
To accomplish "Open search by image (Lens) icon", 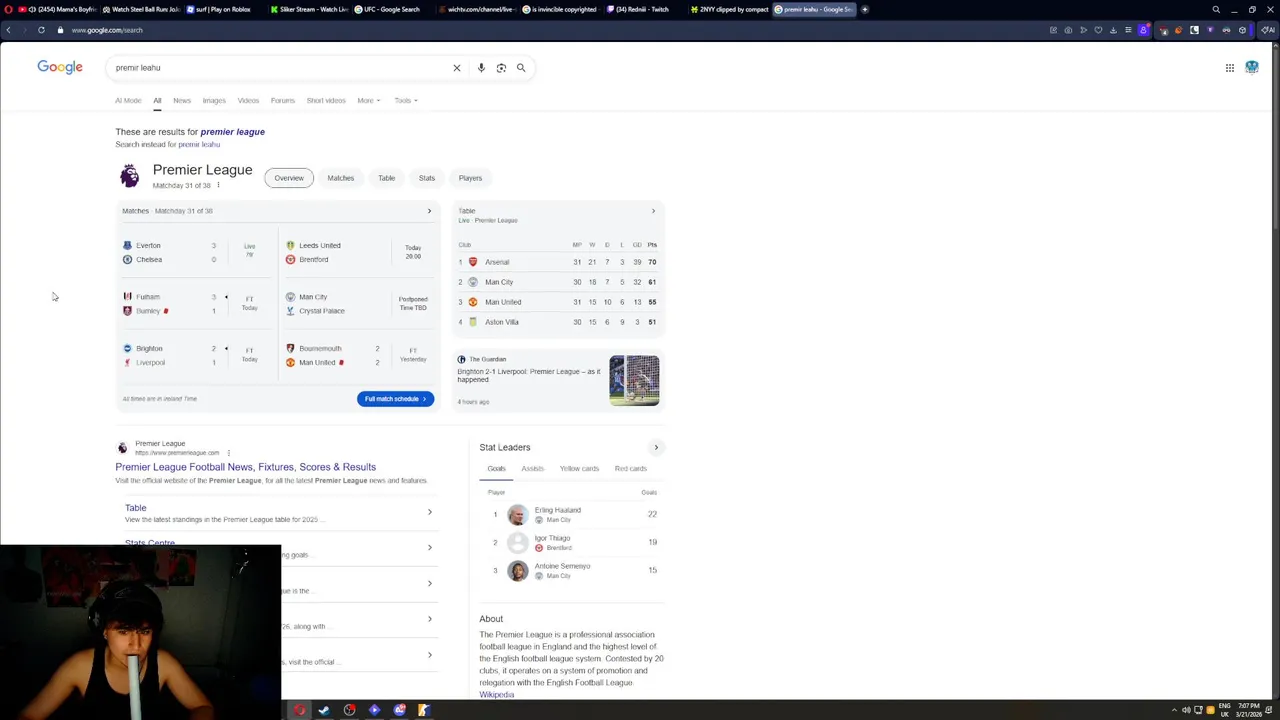I will pyautogui.click(x=501, y=68).
